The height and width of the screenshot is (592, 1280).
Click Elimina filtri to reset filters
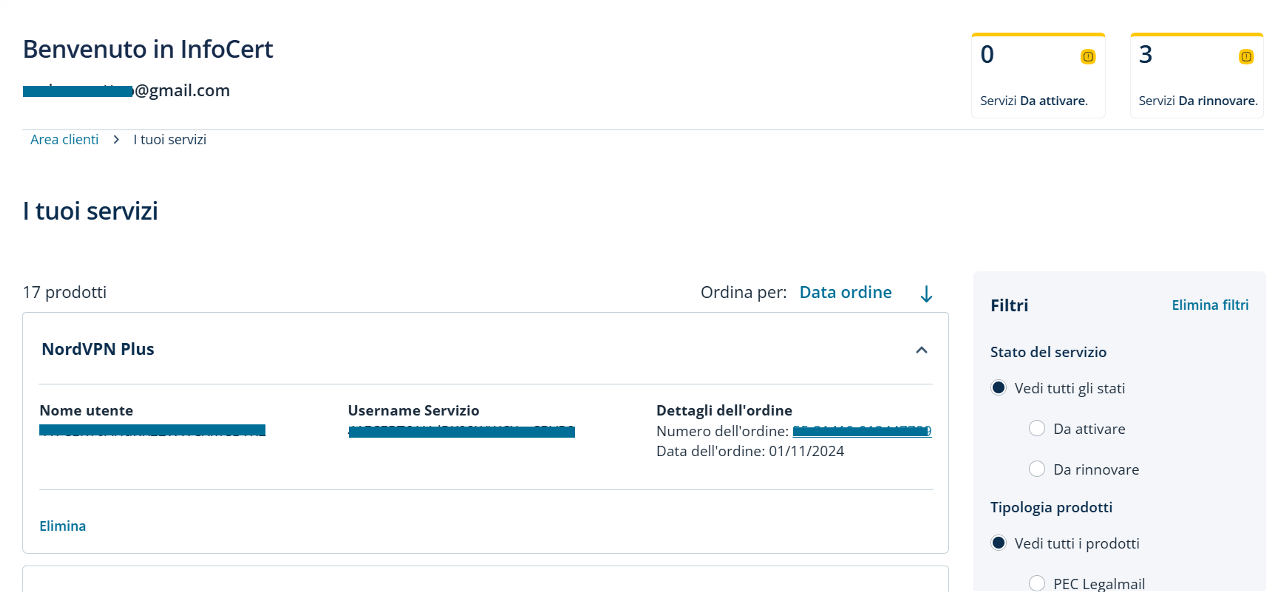click(1210, 305)
